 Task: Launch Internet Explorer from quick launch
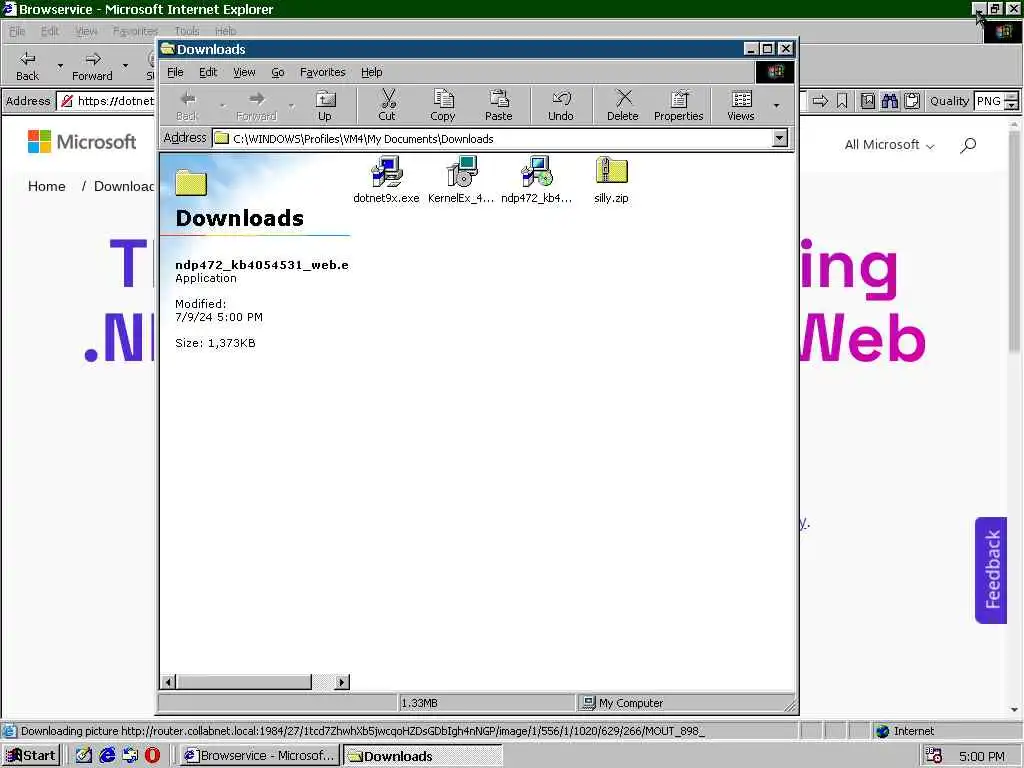click(x=107, y=755)
